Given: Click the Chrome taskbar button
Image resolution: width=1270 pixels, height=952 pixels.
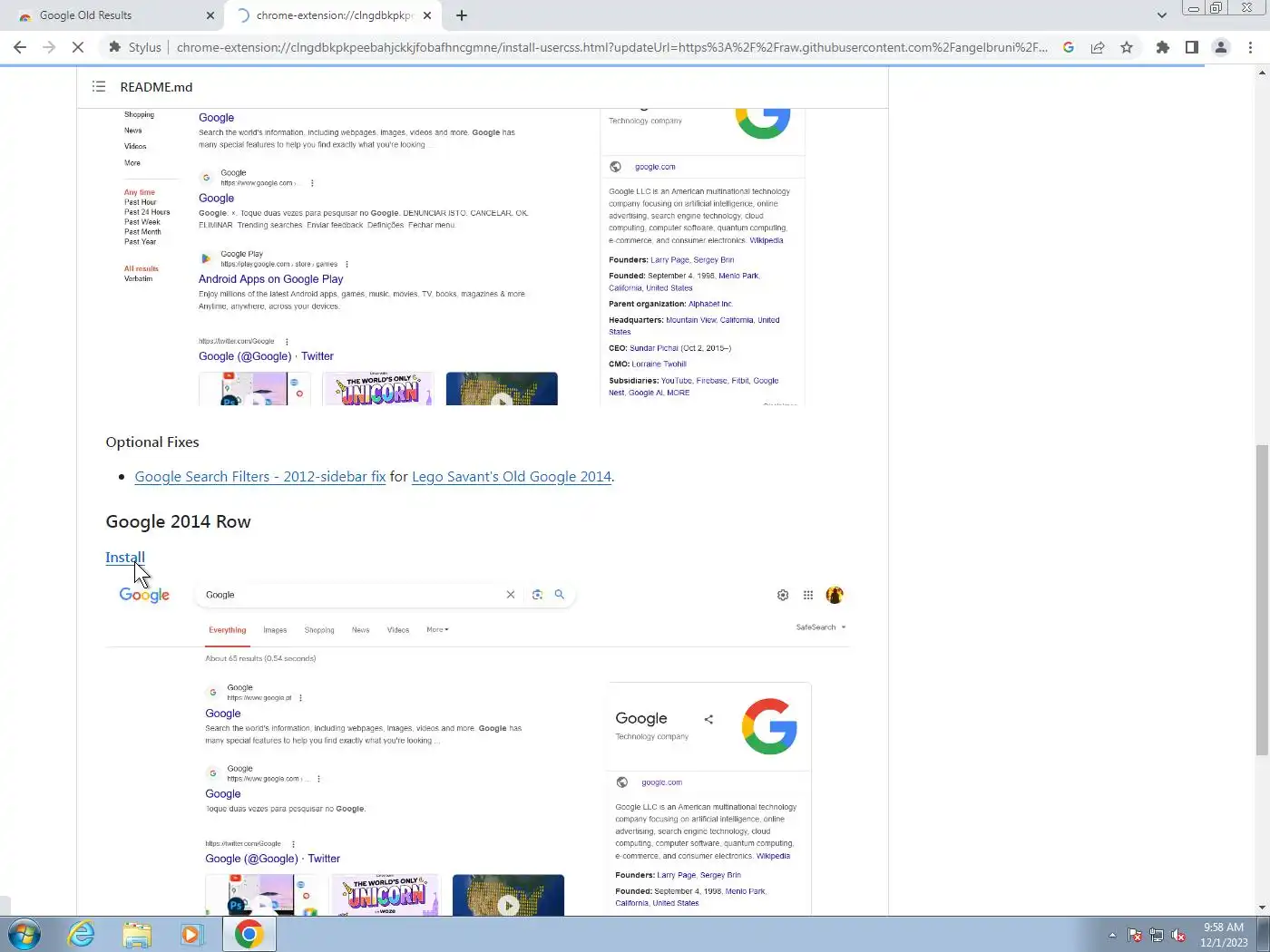Looking at the screenshot, I should coord(249,934).
